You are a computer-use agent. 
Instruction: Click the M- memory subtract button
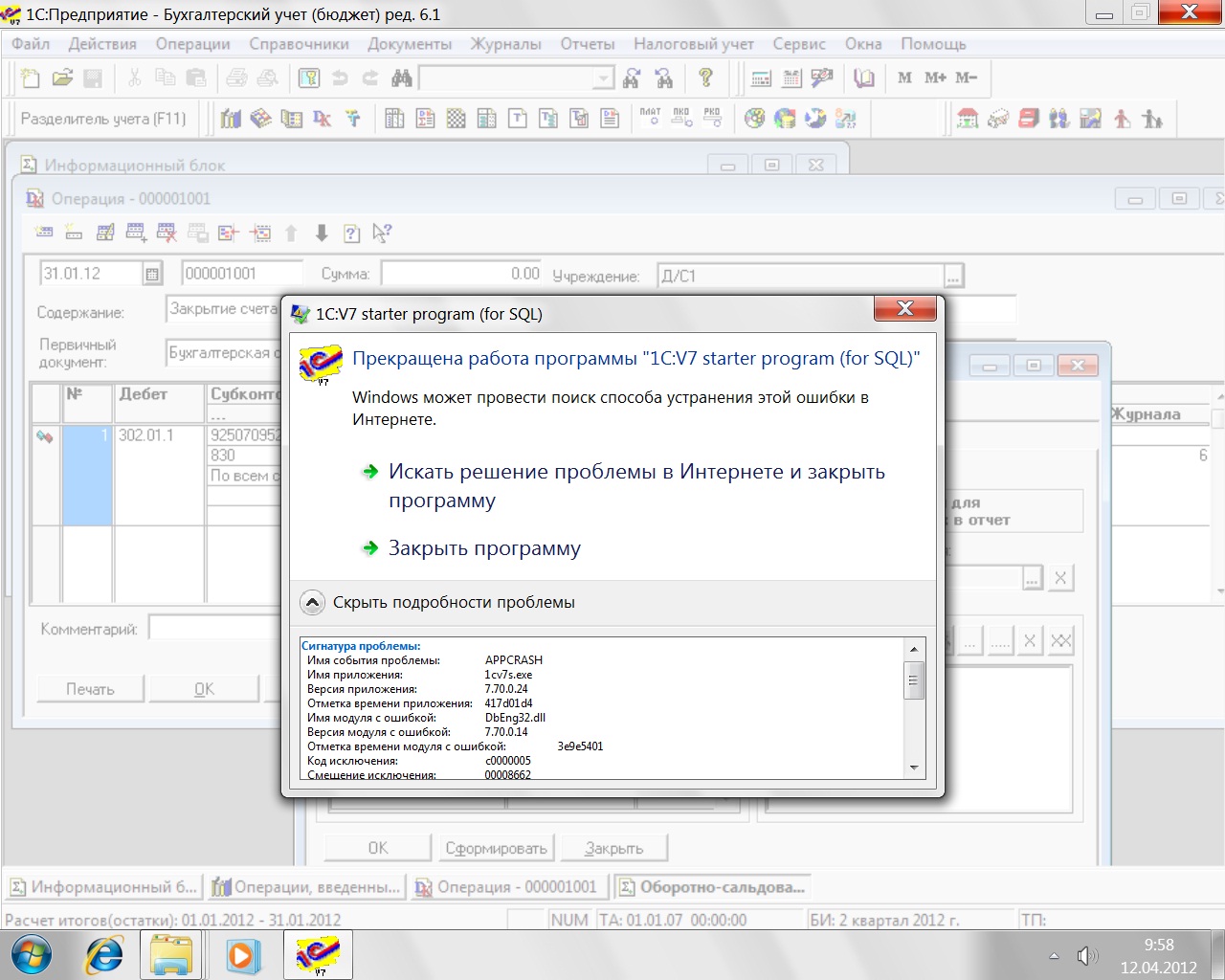point(966,78)
